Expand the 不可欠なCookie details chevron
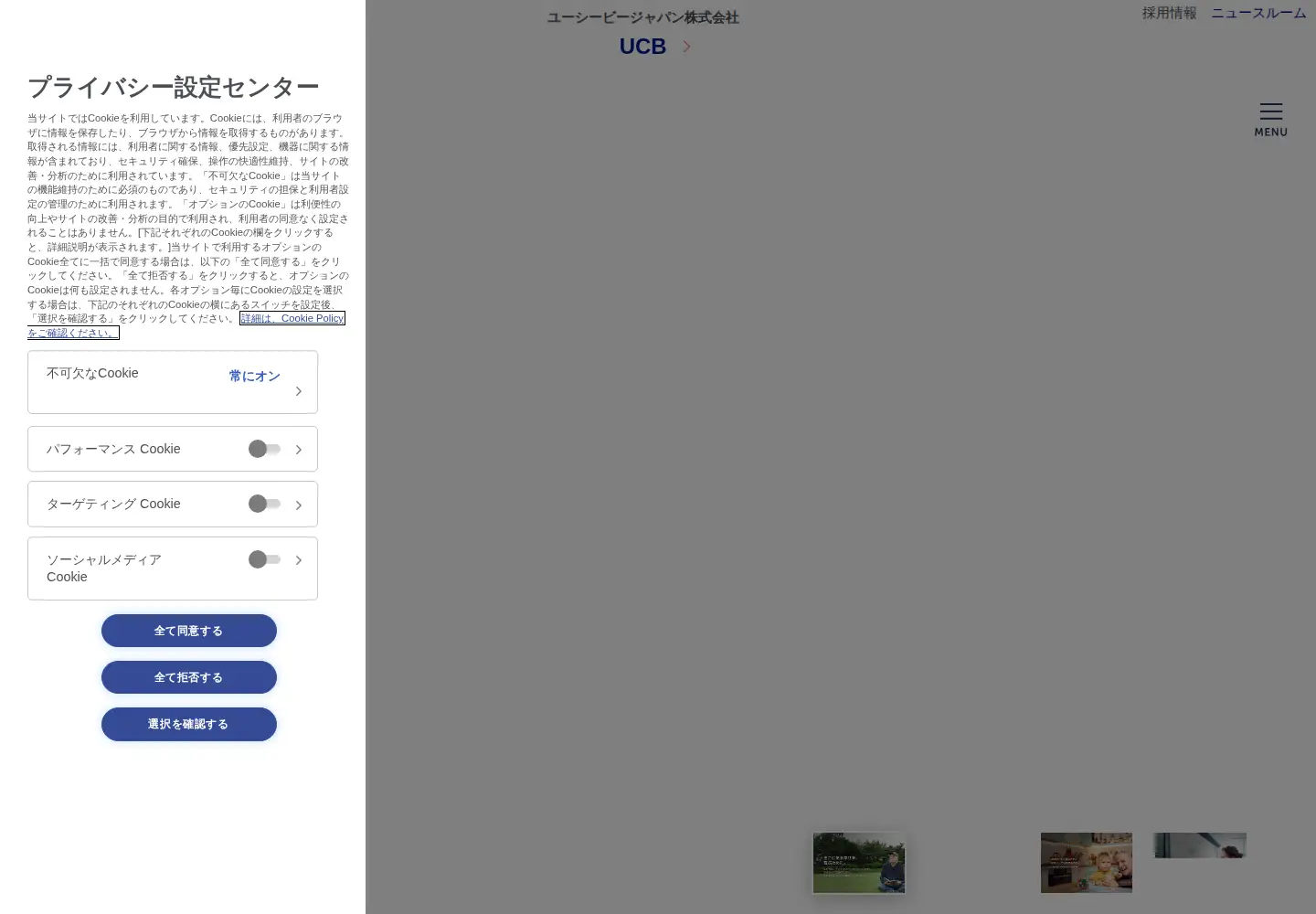This screenshot has width=1316, height=914. 298,391
